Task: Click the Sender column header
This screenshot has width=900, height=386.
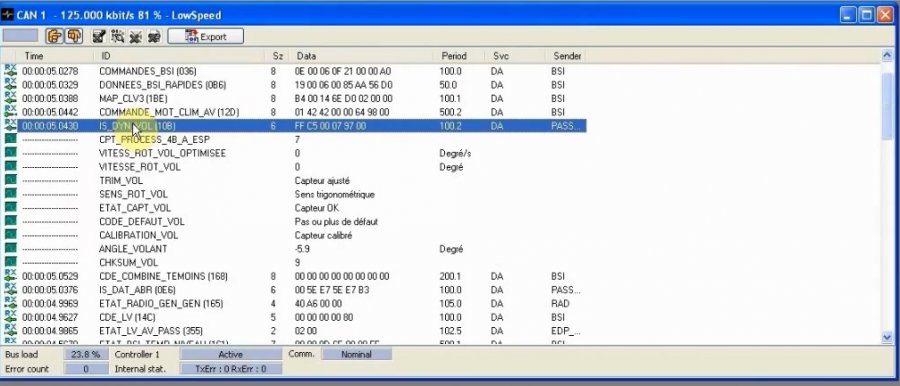Action: pos(567,56)
